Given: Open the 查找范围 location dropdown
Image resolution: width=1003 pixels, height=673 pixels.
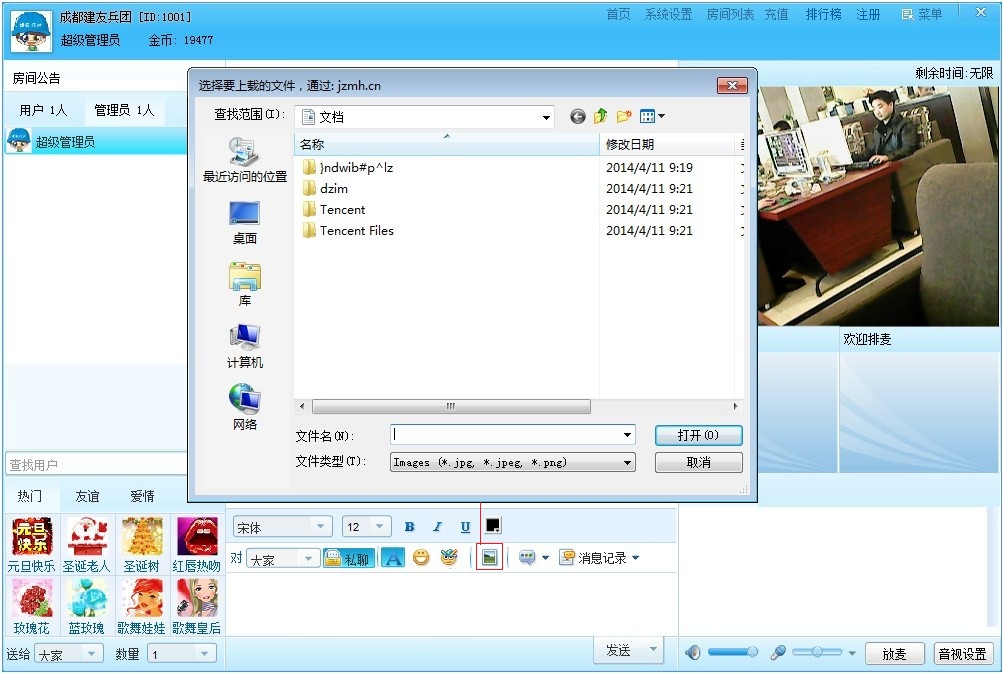Looking at the screenshot, I should coord(546,118).
